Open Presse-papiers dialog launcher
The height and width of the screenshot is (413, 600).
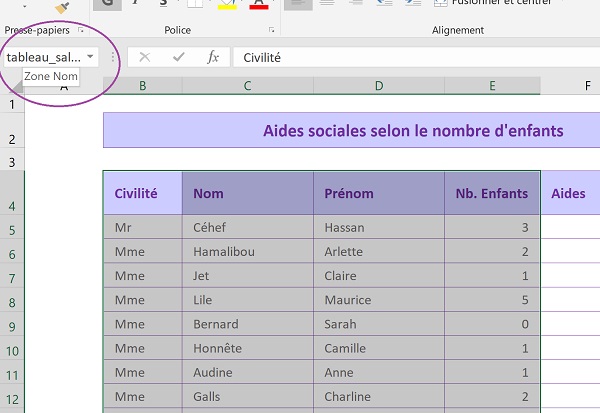click(x=80, y=30)
